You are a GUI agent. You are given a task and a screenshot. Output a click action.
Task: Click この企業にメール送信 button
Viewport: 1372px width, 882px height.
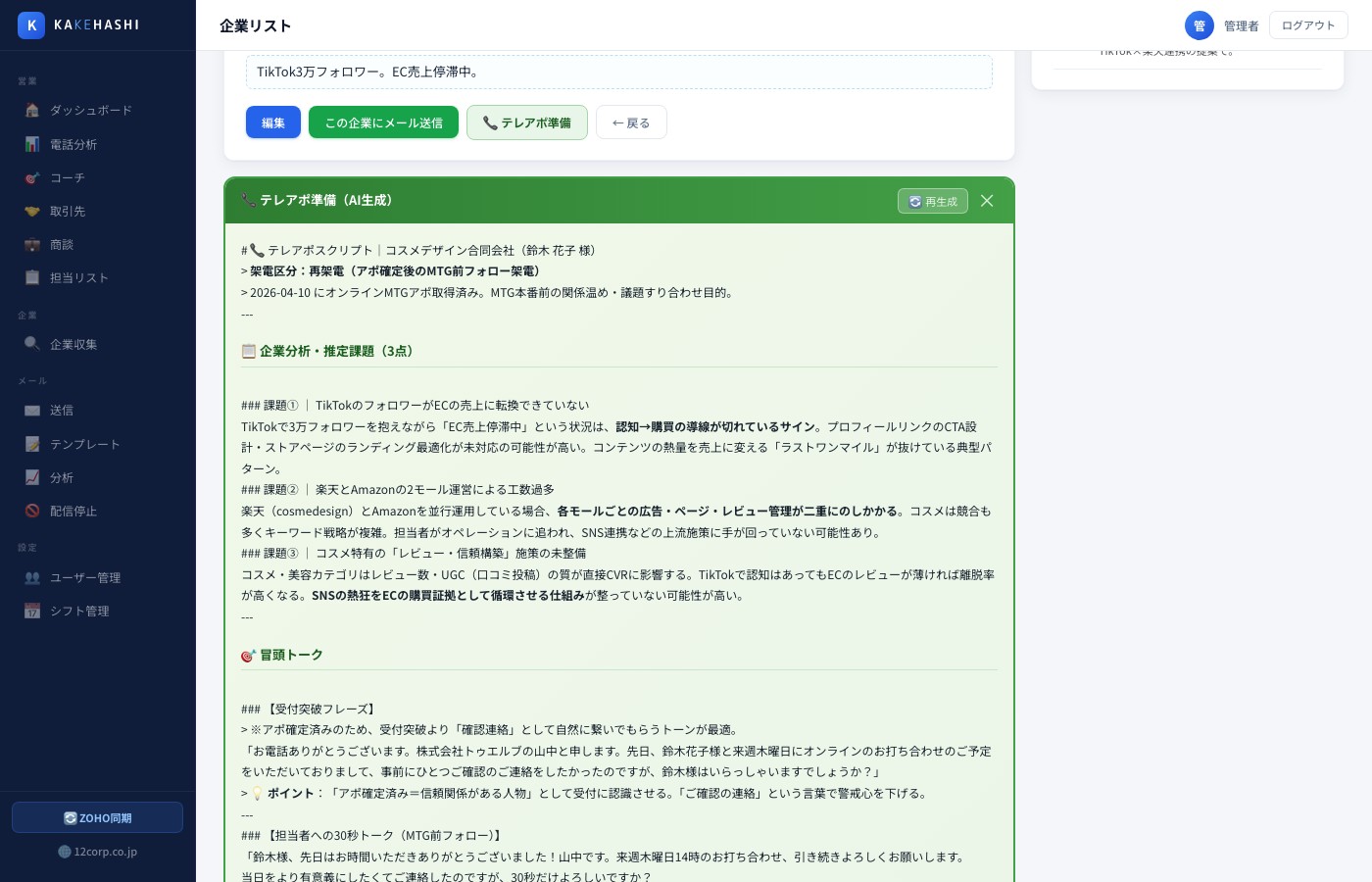point(383,122)
